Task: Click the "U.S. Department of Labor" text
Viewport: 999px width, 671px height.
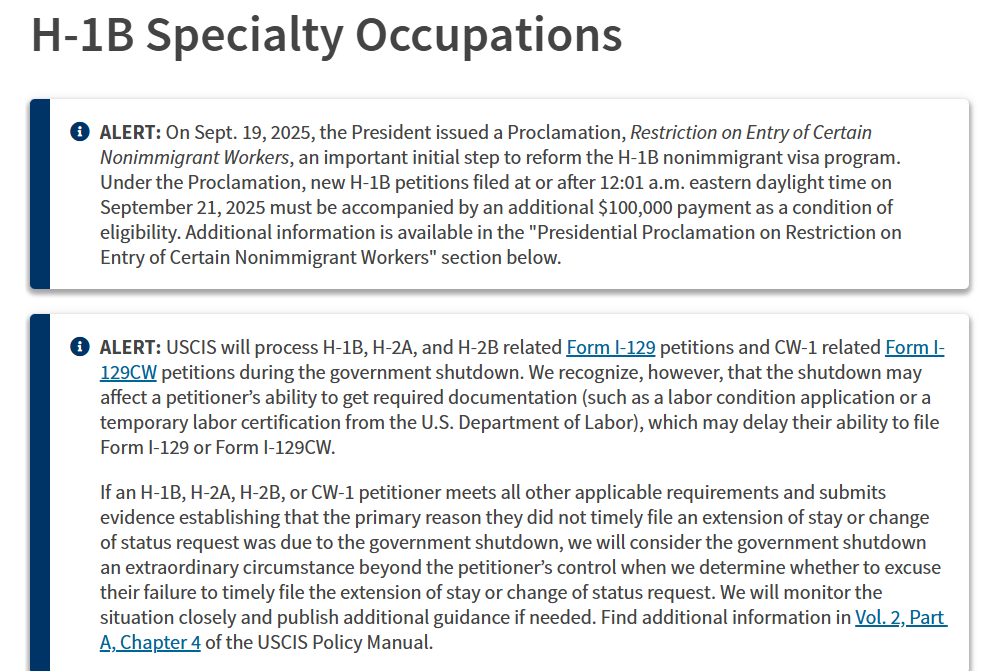Action: click(526, 423)
